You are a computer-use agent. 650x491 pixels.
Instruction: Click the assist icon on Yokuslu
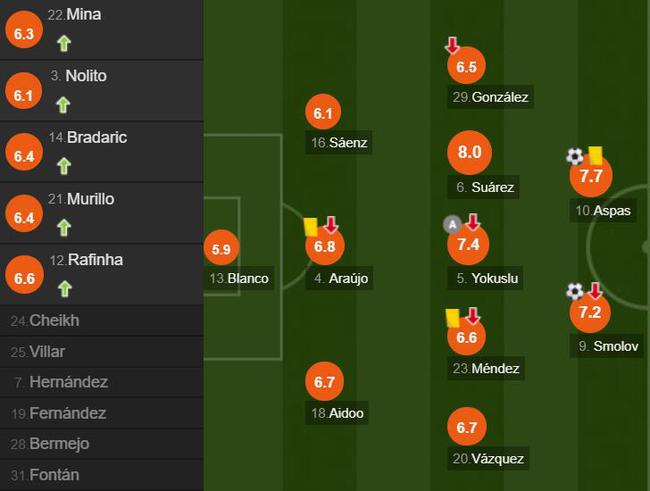pyautogui.click(x=452, y=223)
